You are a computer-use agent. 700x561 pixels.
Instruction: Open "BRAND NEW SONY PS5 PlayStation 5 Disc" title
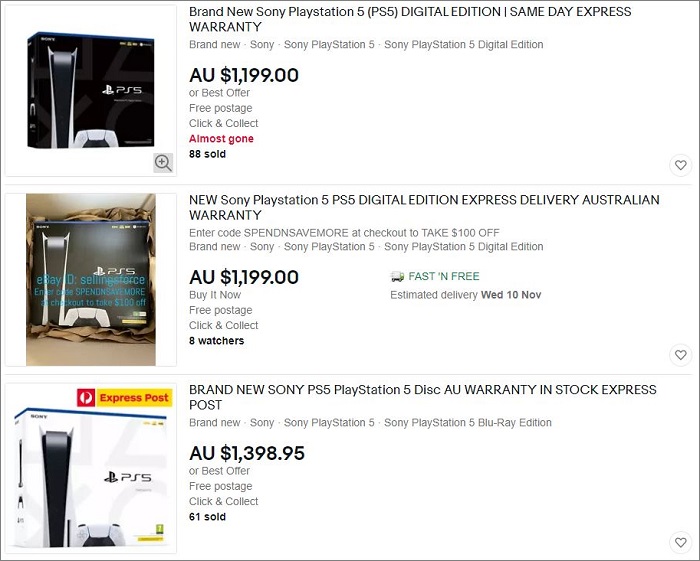point(422,397)
